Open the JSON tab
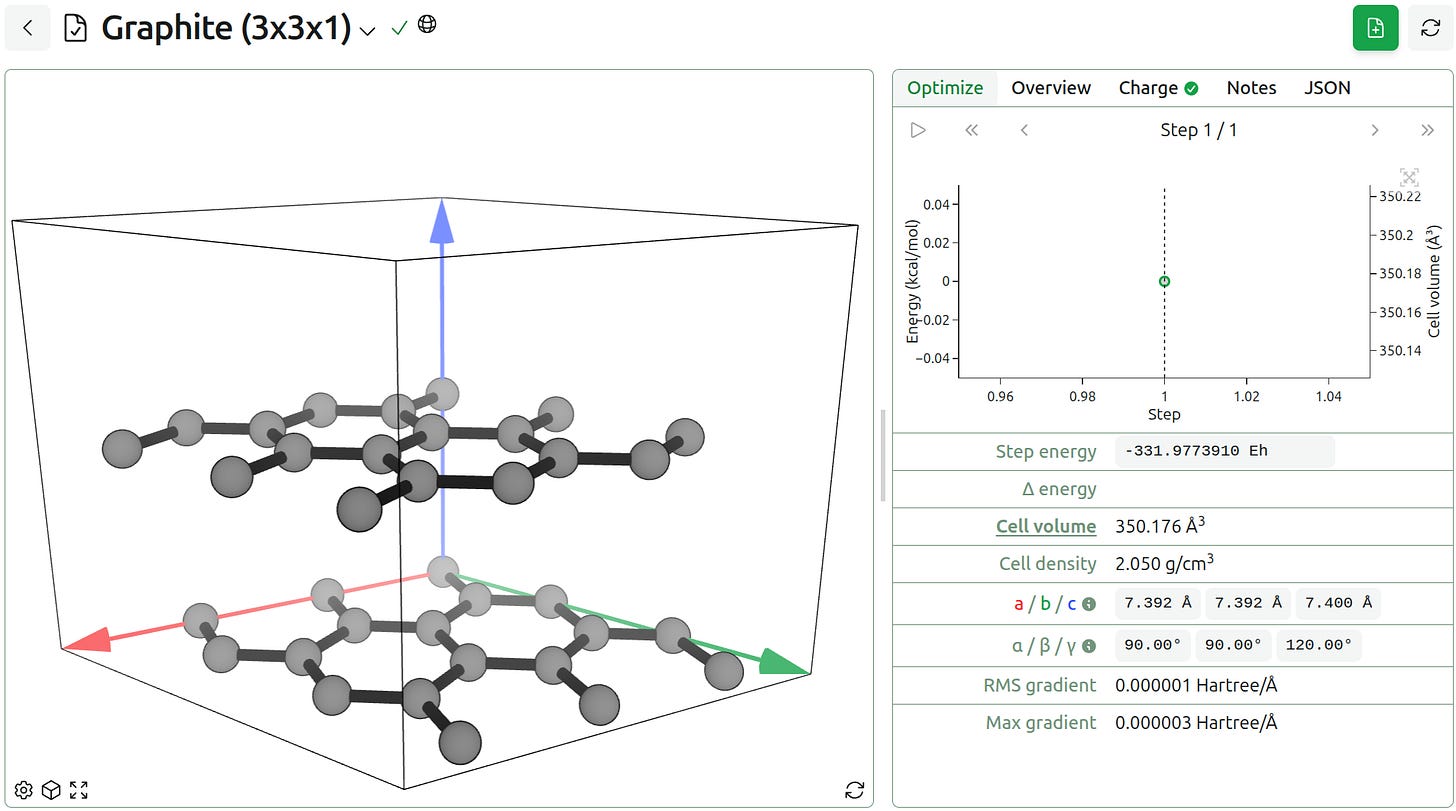Viewport: 1456px width, 811px height. coord(1327,88)
